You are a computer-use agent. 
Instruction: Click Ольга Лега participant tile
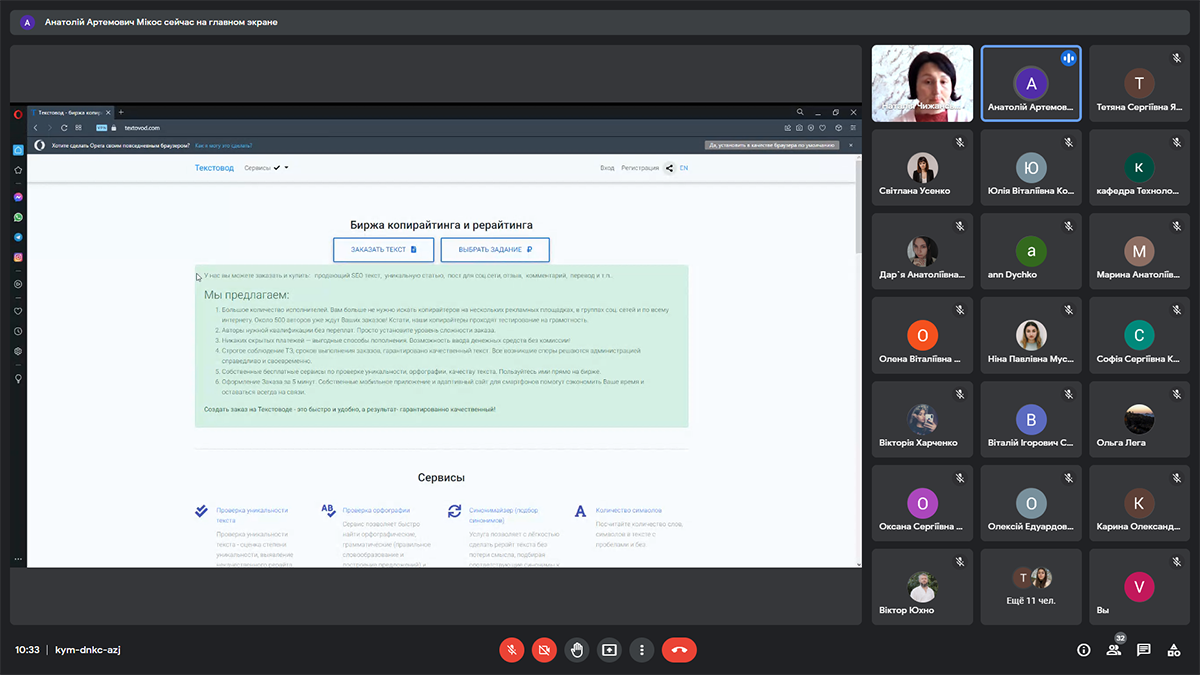click(1139, 419)
